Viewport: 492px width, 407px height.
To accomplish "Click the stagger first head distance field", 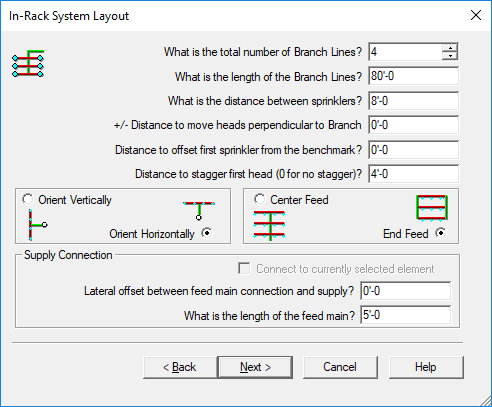I will [x=413, y=174].
